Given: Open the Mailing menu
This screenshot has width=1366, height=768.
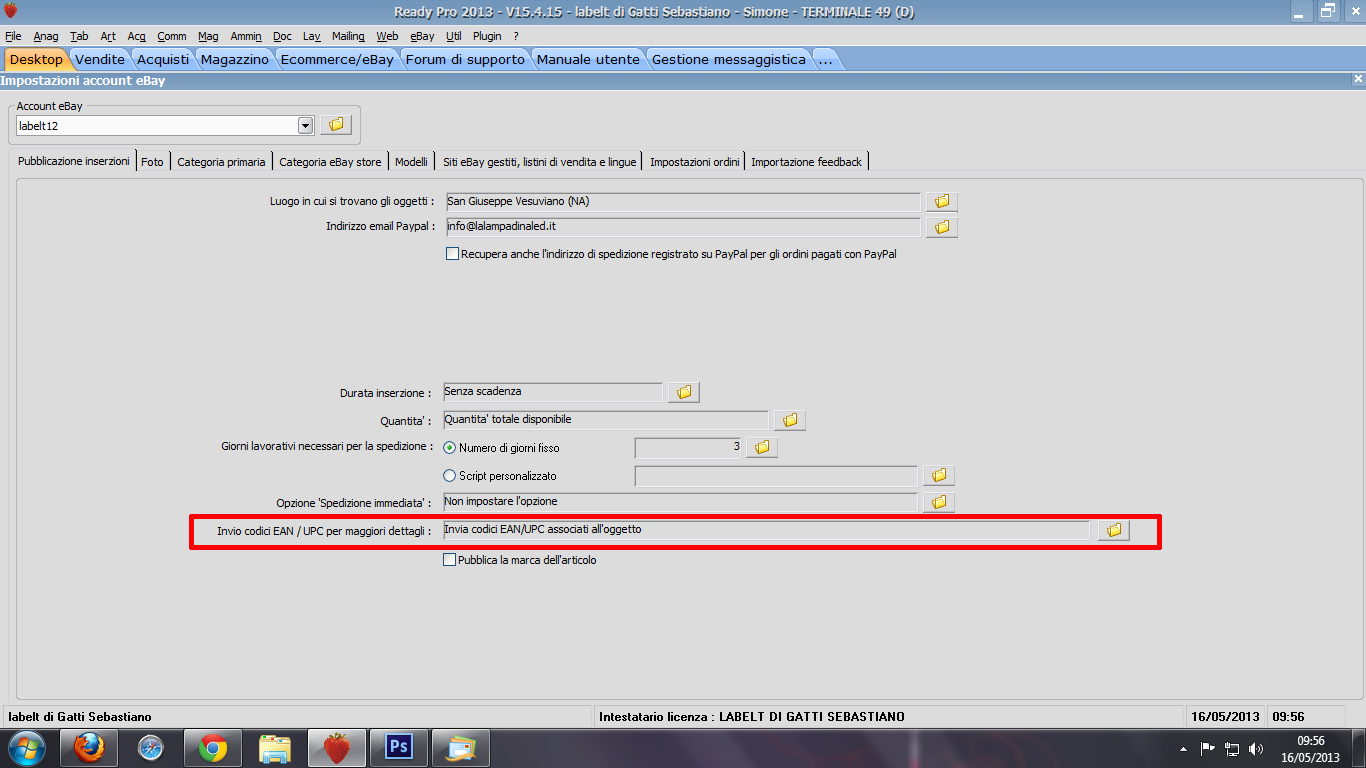Looking at the screenshot, I should click(x=348, y=36).
